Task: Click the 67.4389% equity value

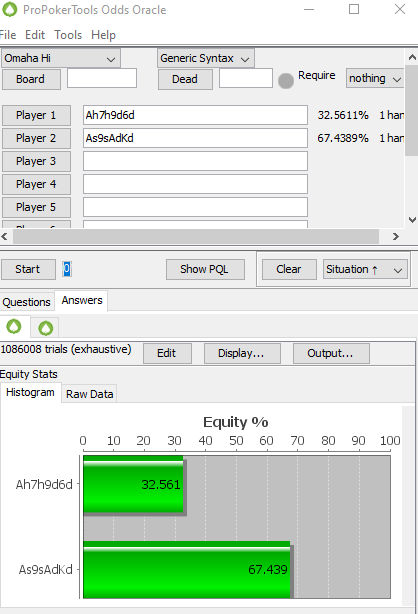Action: click(343, 138)
